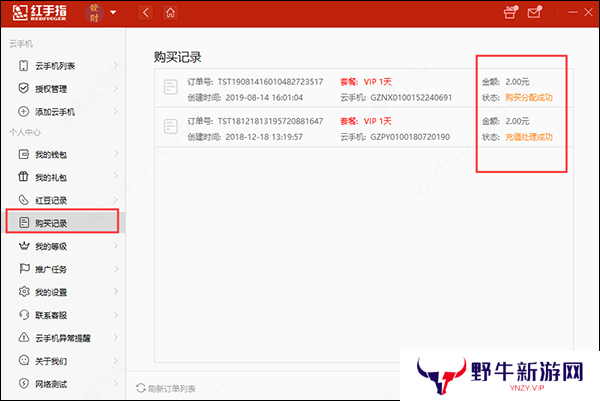This screenshot has width=600, height=401.
Task: Open the 关于我们 entry text
Action: tap(51, 361)
